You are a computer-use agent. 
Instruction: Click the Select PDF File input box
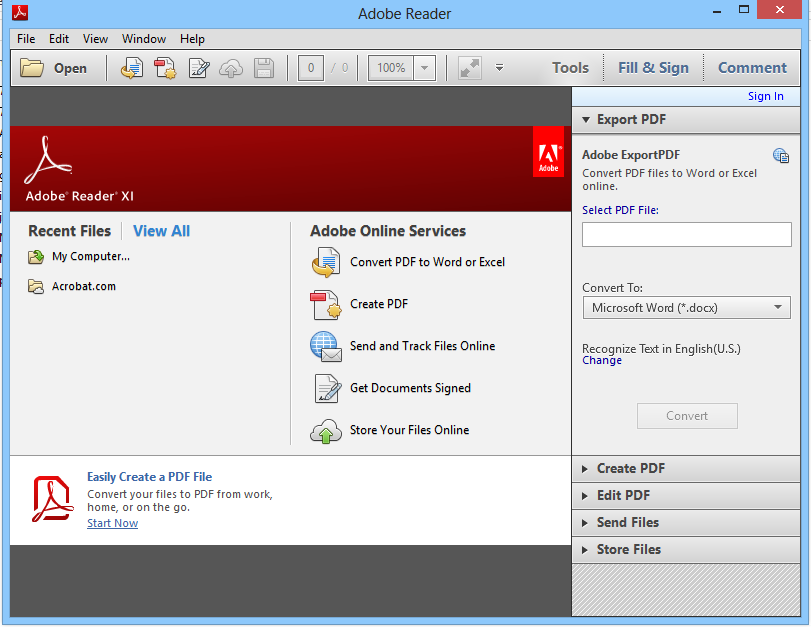point(686,235)
